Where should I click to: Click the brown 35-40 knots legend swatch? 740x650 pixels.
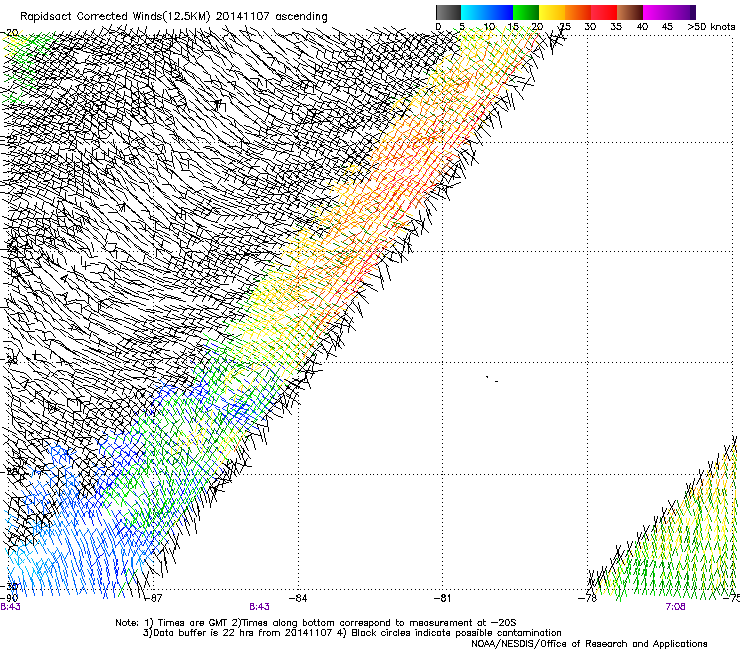click(630, 12)
